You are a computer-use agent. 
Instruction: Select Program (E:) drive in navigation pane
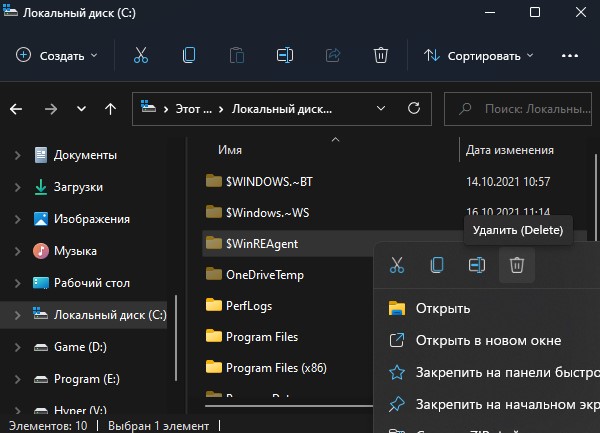(86, 379)
